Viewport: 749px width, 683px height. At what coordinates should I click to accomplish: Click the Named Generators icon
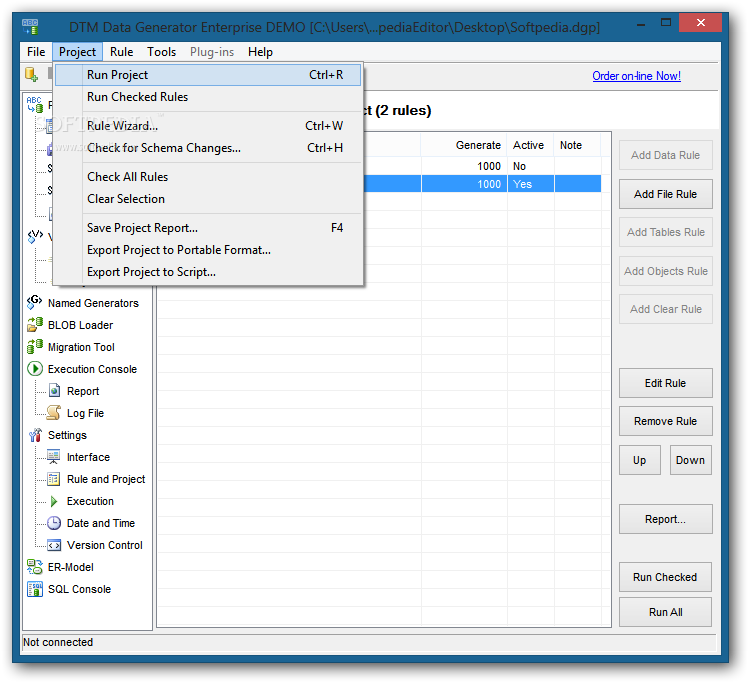click(x=34, y=302)
